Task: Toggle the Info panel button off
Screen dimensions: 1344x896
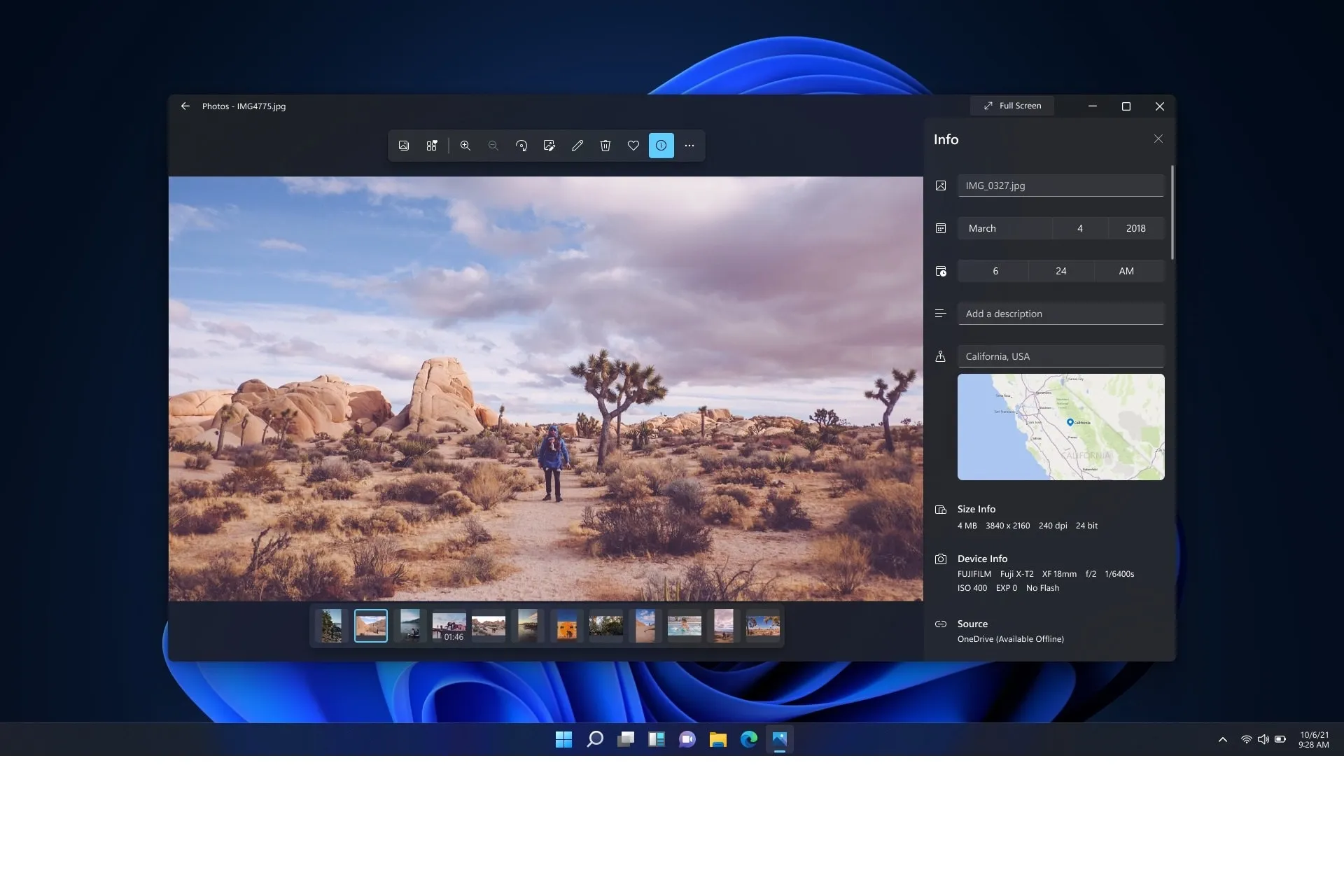Action: pos(661,146)
